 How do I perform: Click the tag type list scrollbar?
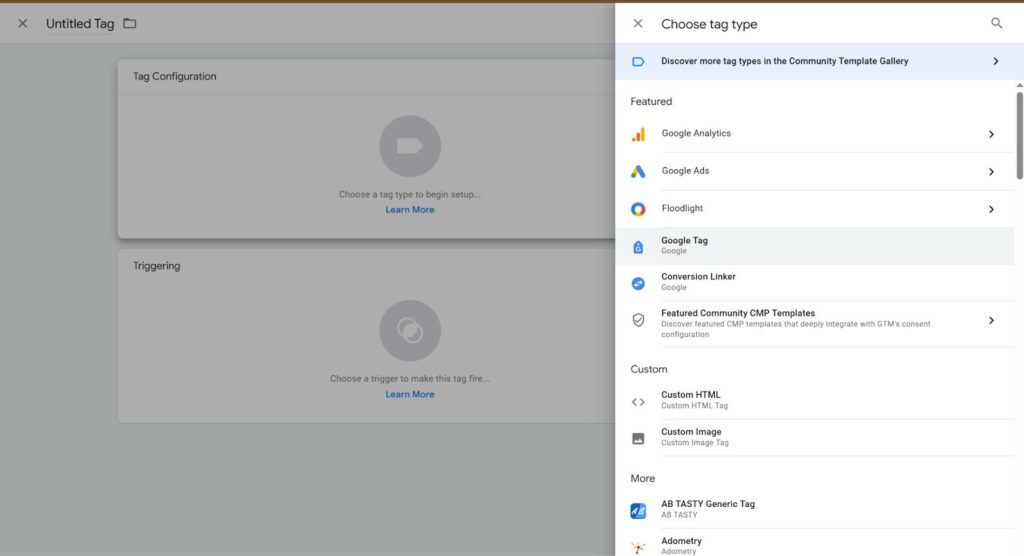pyautogui.click(x=1019, y=136)
